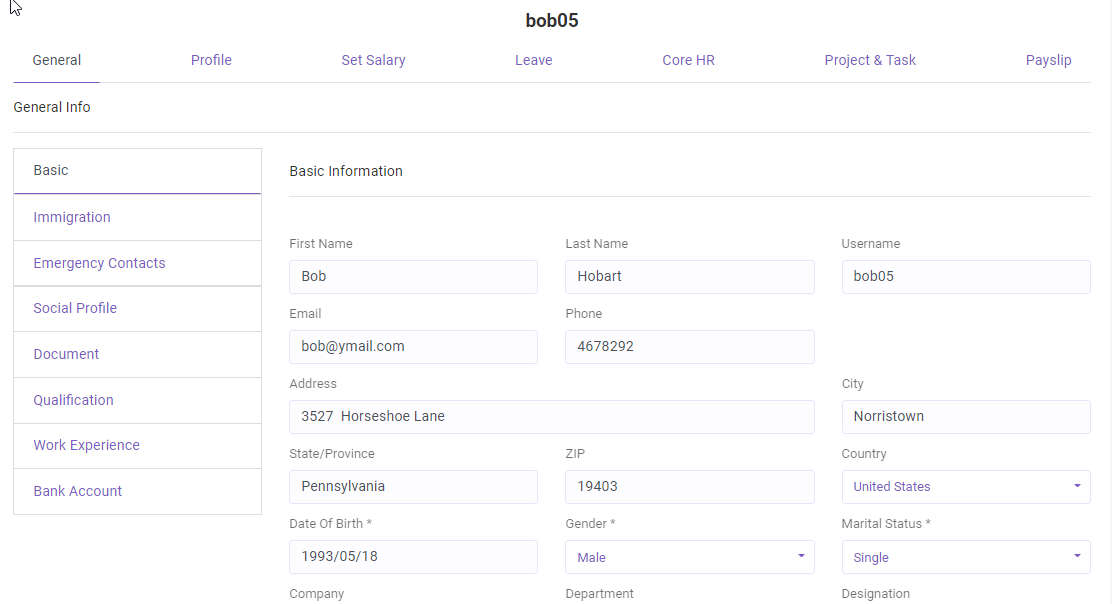The height and width of the screenshot is (604, 1112).
Task: Open Bank Account section
Action: (x=78, y=491)
